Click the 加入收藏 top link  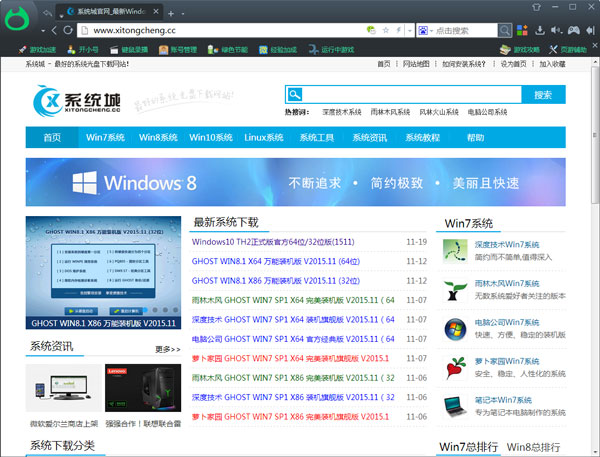553,64
